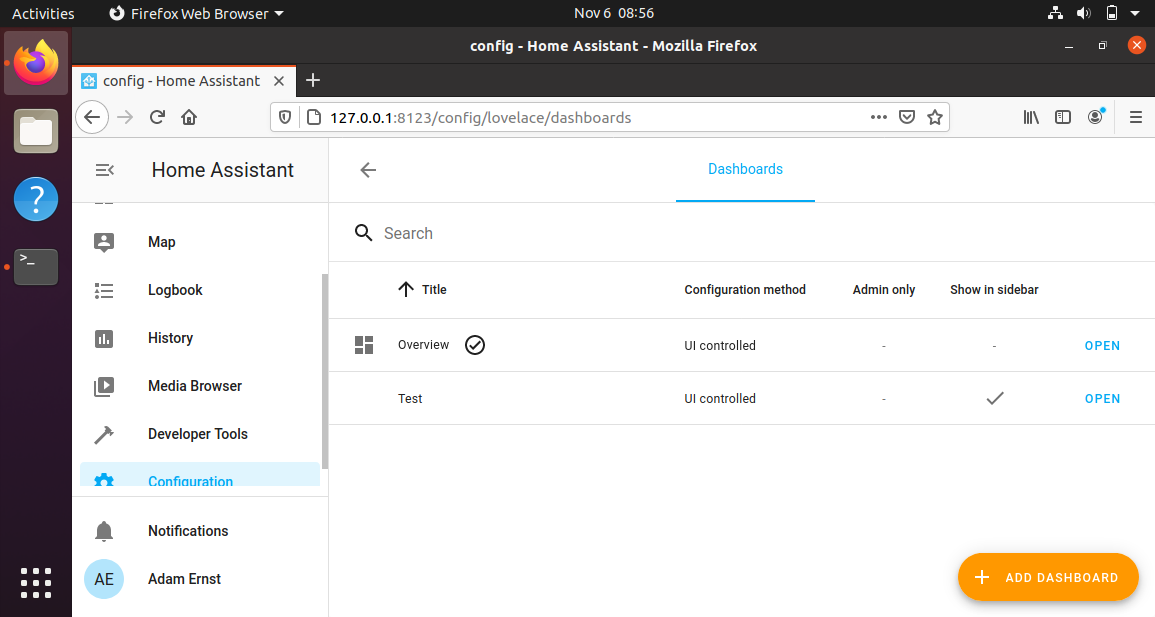Image resolution: width=1155 pixels, height=617 pixels.
Task: Open the Configuration gear icon
Action: pyautogui.click(x=104, y=479)
